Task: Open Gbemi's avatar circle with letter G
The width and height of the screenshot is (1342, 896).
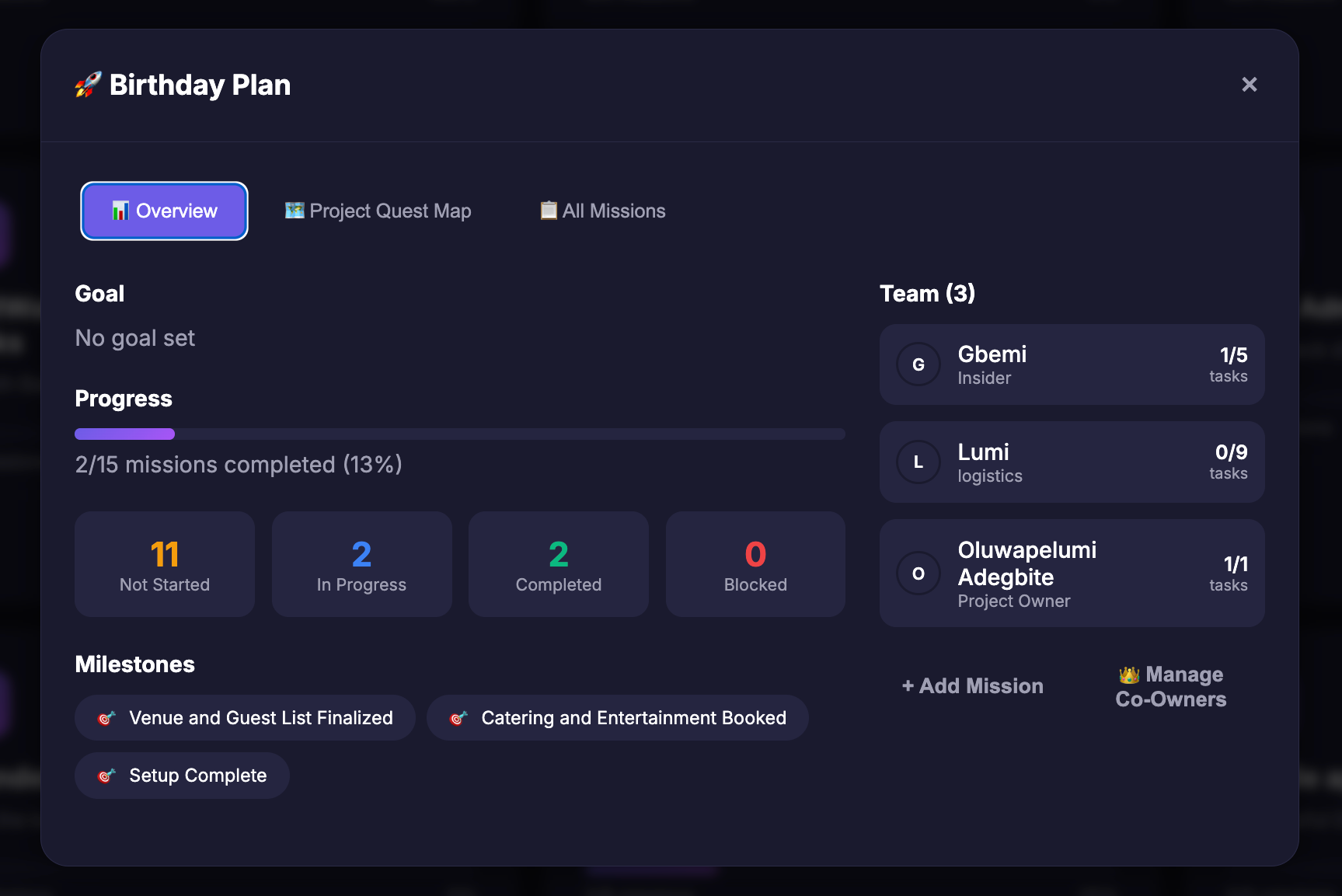Action: click(918, 364)
